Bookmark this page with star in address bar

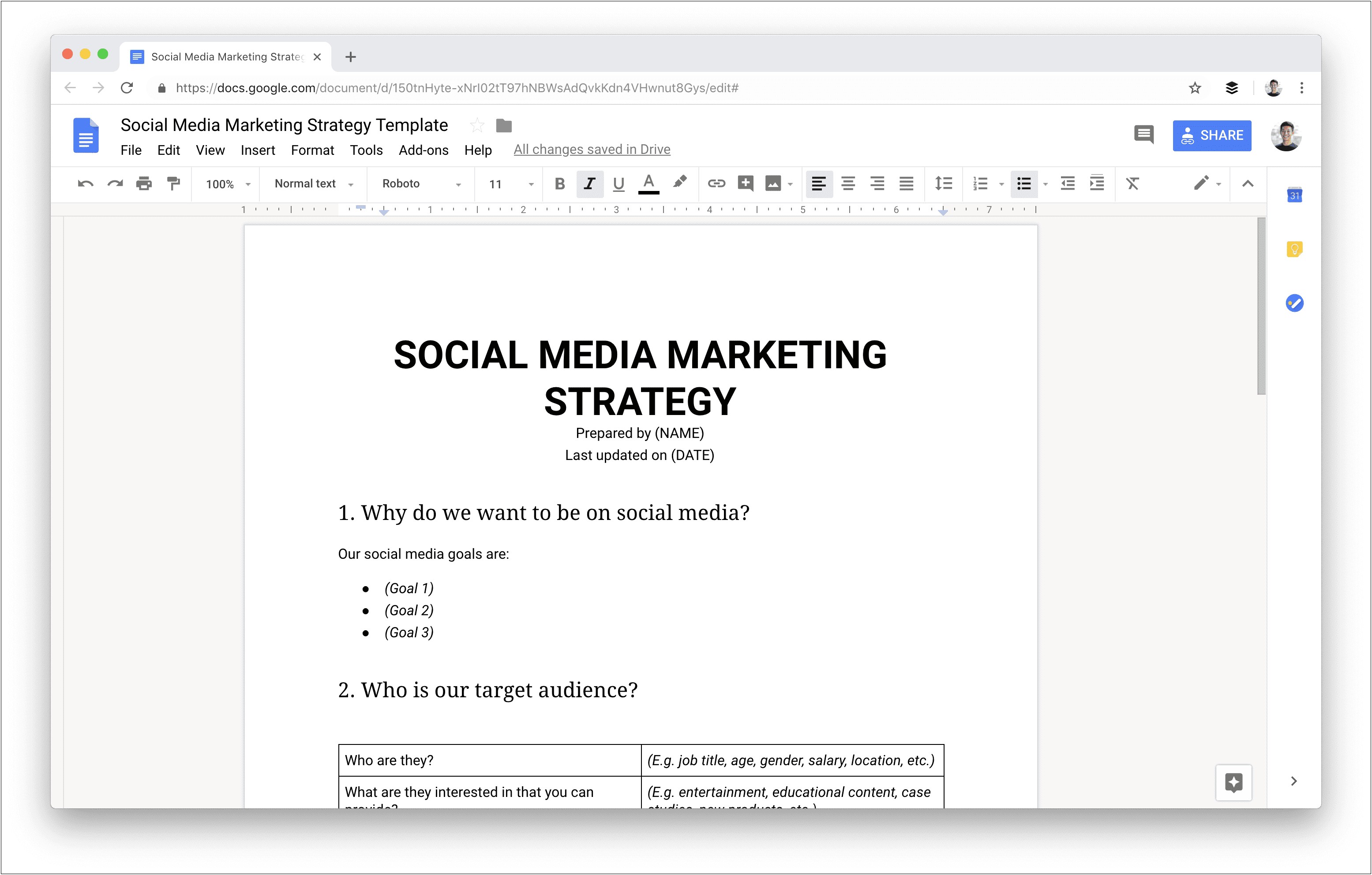coord(1195,88)
